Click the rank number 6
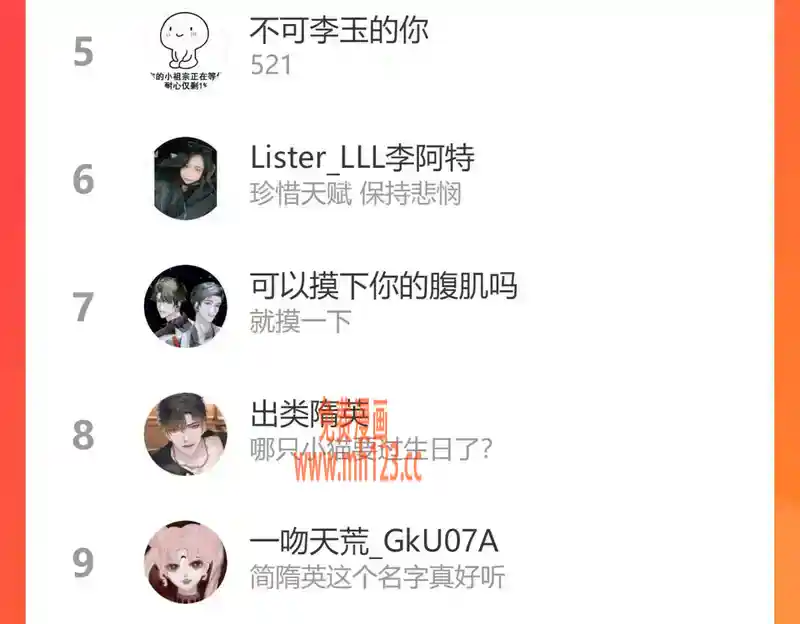800x624 pixels. coord(84,179)
